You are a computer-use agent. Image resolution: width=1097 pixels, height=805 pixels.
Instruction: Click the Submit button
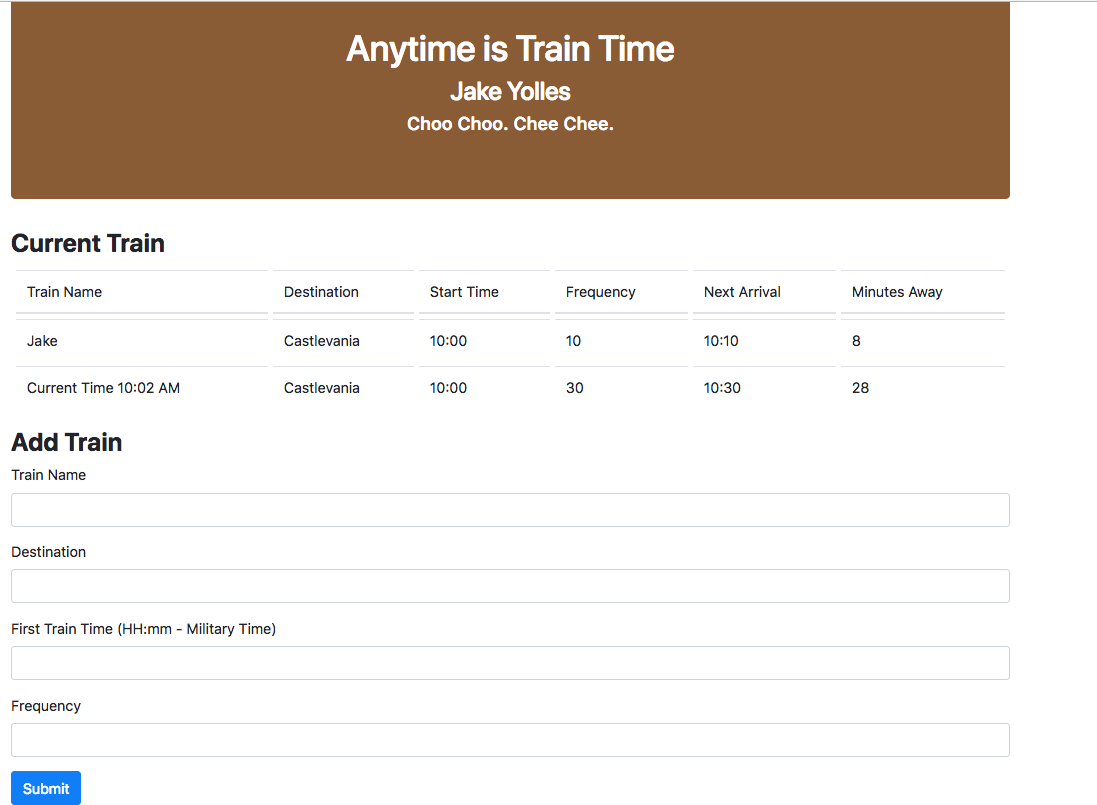[x=45, y=788]
